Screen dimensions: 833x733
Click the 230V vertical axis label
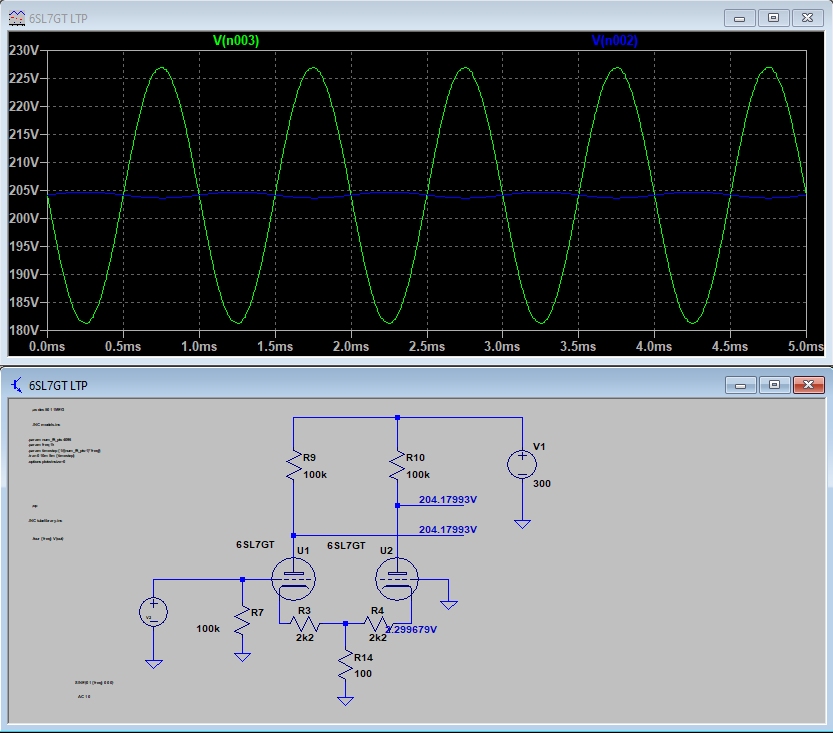point(24,50)
